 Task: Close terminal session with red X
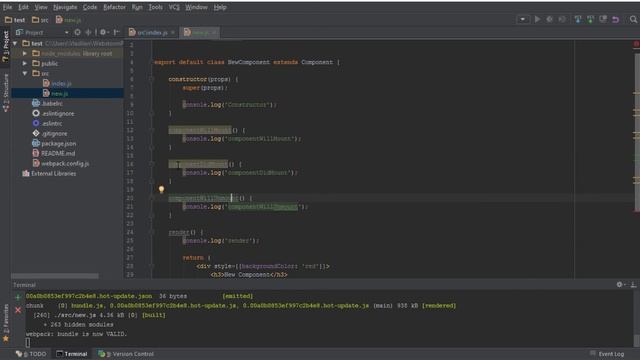tap(18, 310)
